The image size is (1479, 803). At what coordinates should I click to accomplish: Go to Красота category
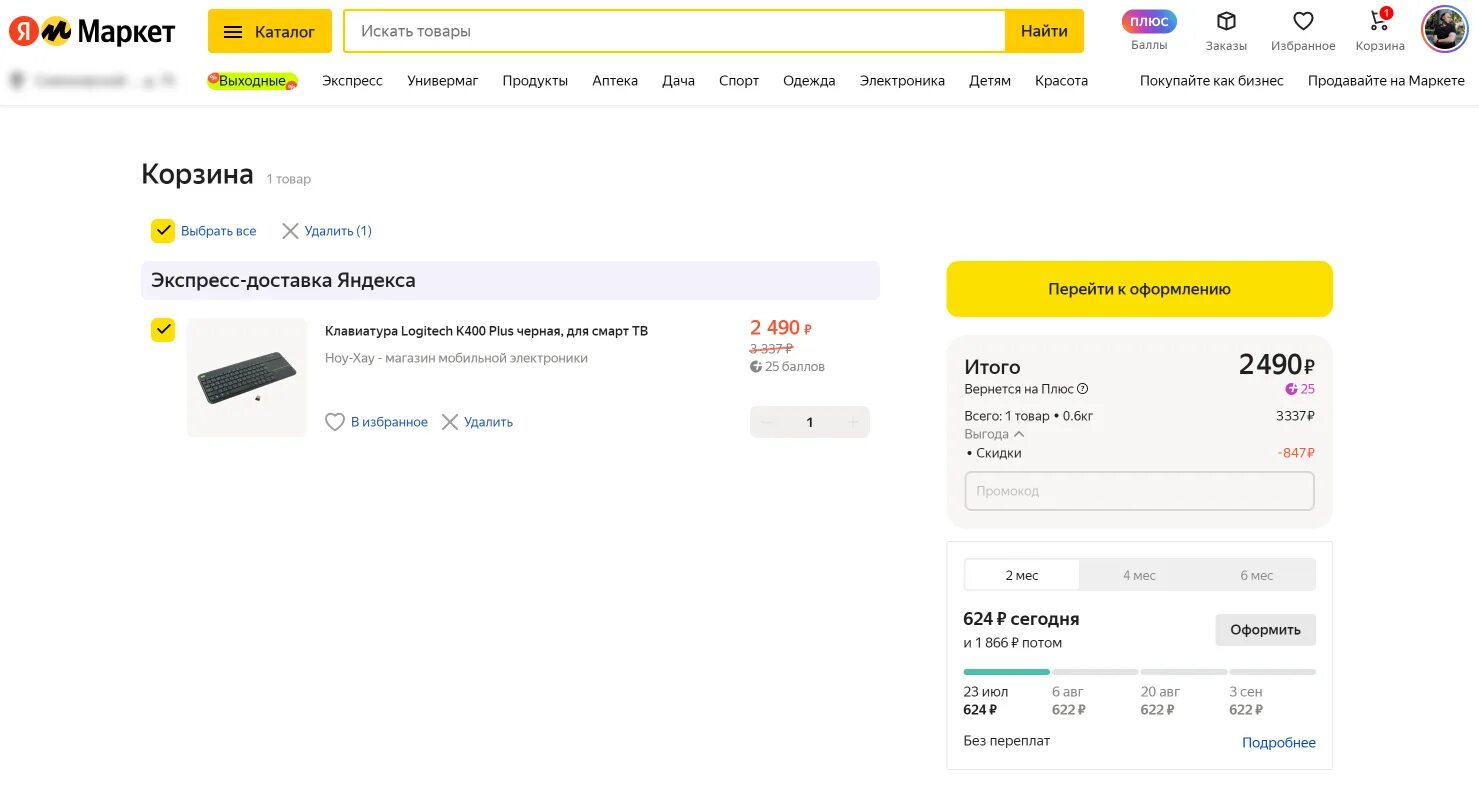[1061, 81]
